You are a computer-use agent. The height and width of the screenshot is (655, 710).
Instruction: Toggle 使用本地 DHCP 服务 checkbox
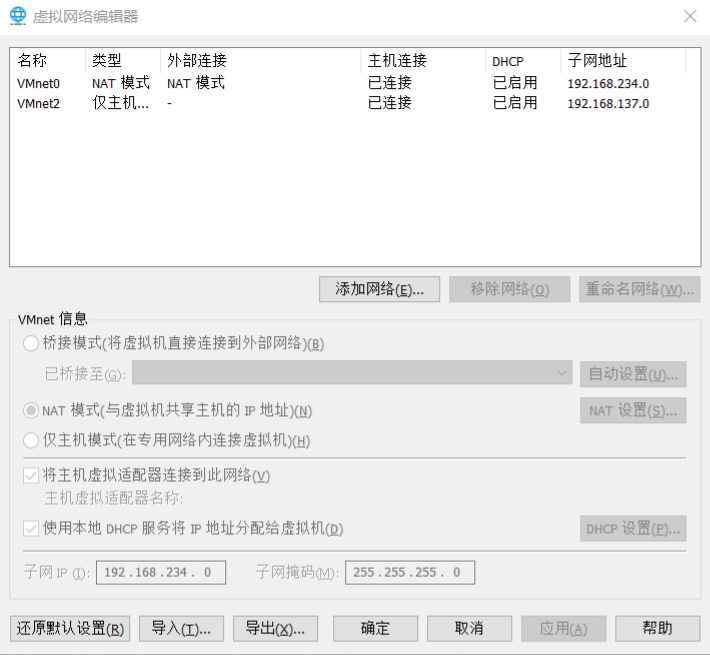click(30, 528)
